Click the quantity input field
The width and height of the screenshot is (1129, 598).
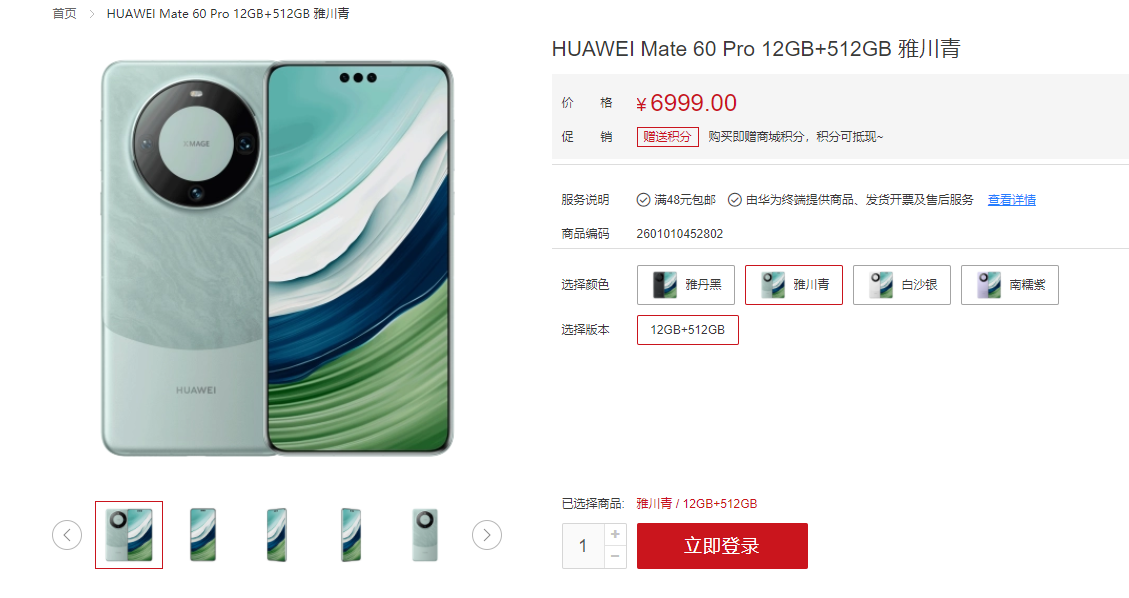[583, 545]
